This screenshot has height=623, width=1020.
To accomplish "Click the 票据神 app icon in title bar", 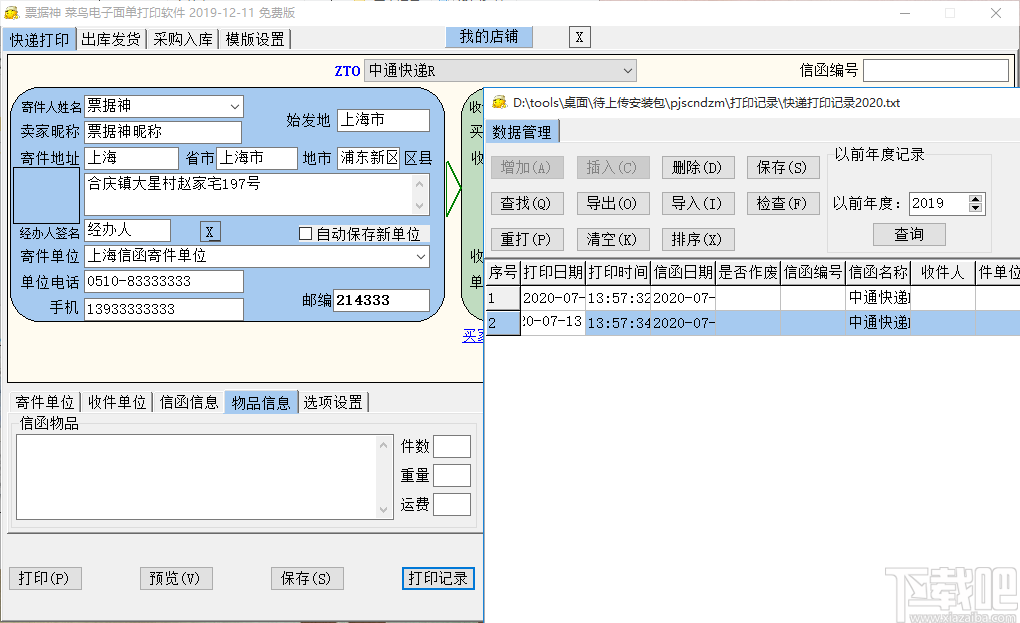I will click(11, 12).
